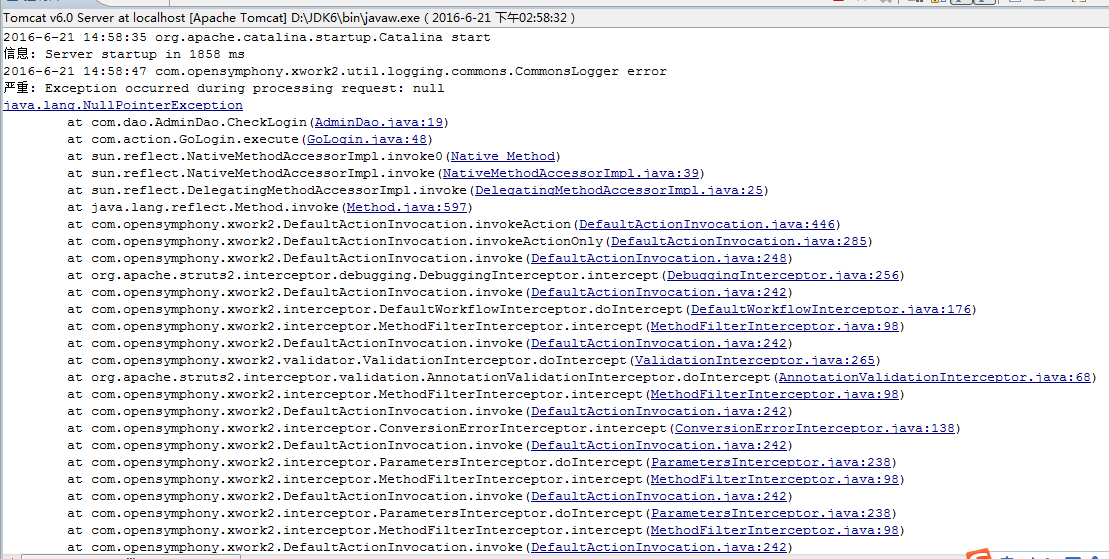Click the Tomcat v6.0 Server console title
The width and height of the screenshot is (1109, 559).
pos(289,17)
